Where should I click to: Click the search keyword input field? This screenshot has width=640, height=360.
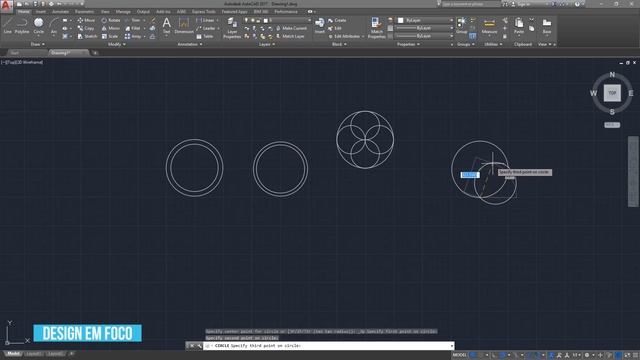click(x=471, y=4)
